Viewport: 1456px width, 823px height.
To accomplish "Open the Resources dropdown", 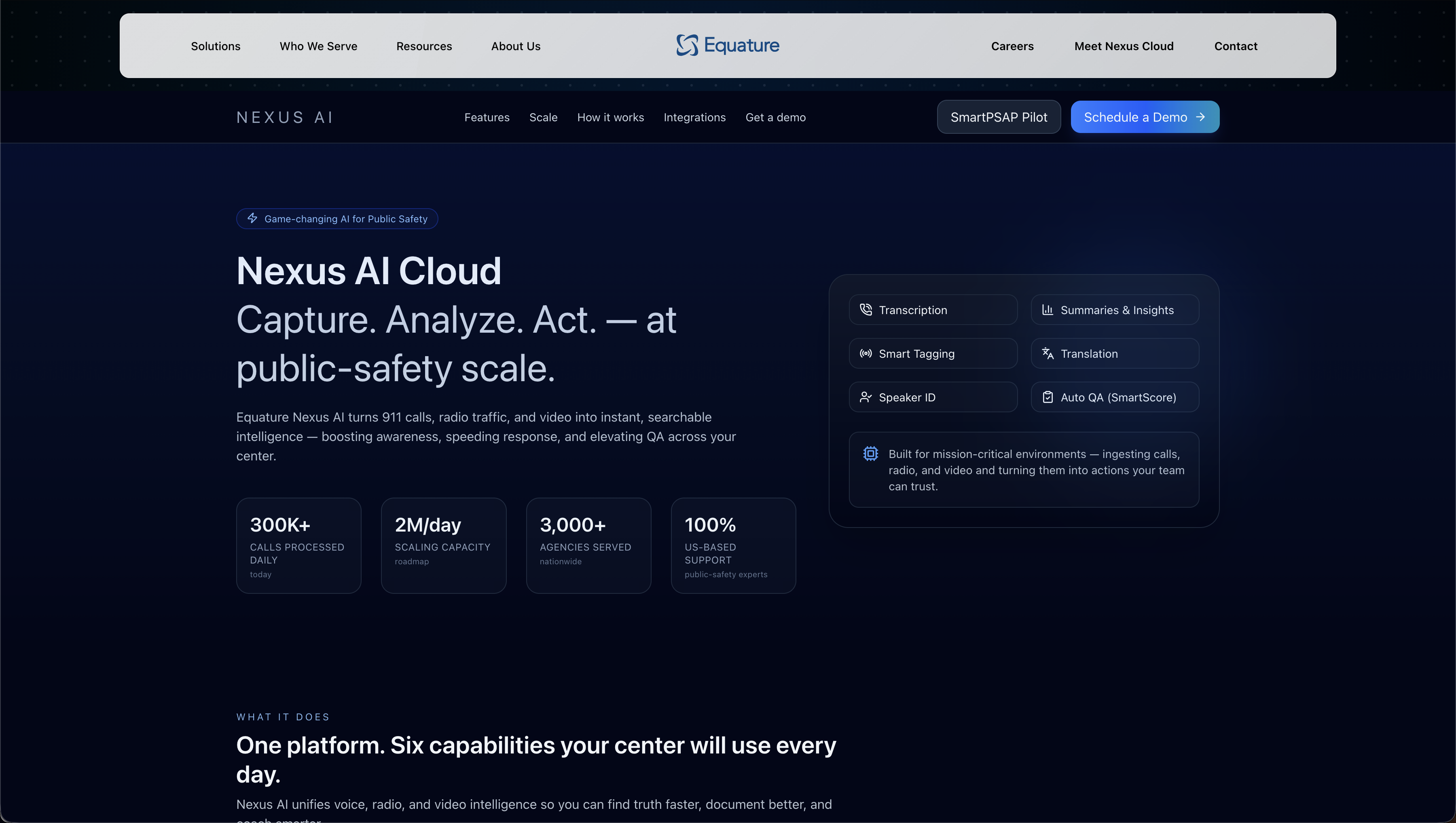I will point(424,46).
